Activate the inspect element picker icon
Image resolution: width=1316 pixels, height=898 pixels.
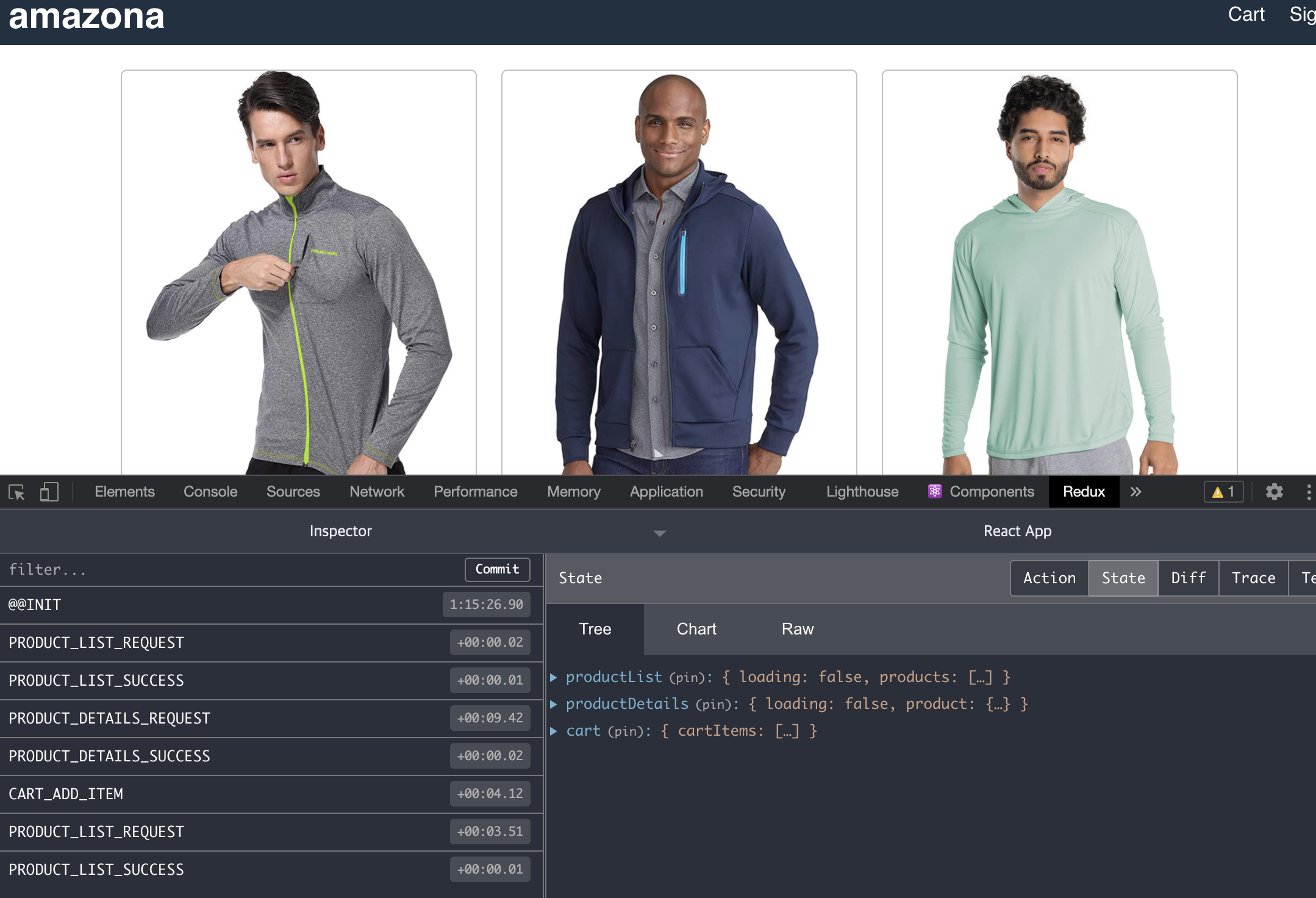pos(16,492)
